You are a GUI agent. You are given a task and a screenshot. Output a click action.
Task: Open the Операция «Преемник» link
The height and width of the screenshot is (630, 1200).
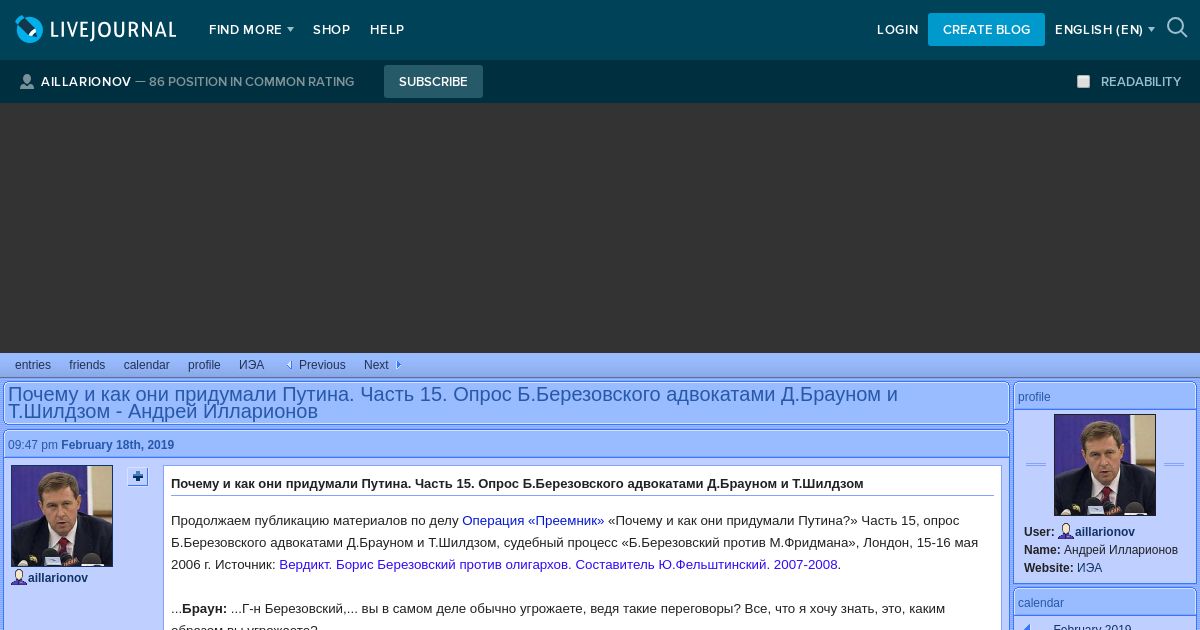click(533, 520)
